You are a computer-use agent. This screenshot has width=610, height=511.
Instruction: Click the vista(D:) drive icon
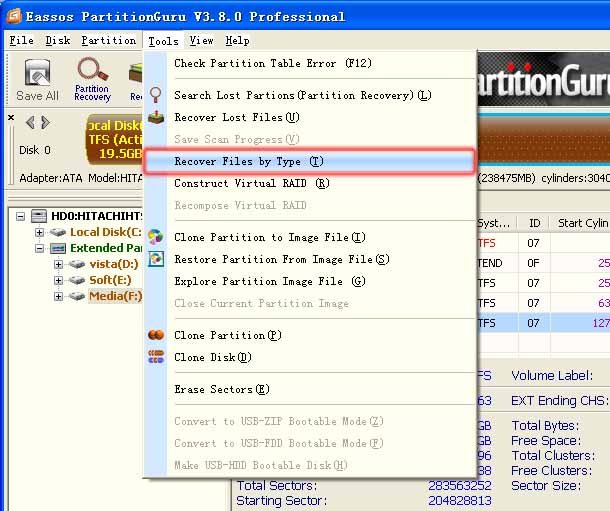coord(77,264)
